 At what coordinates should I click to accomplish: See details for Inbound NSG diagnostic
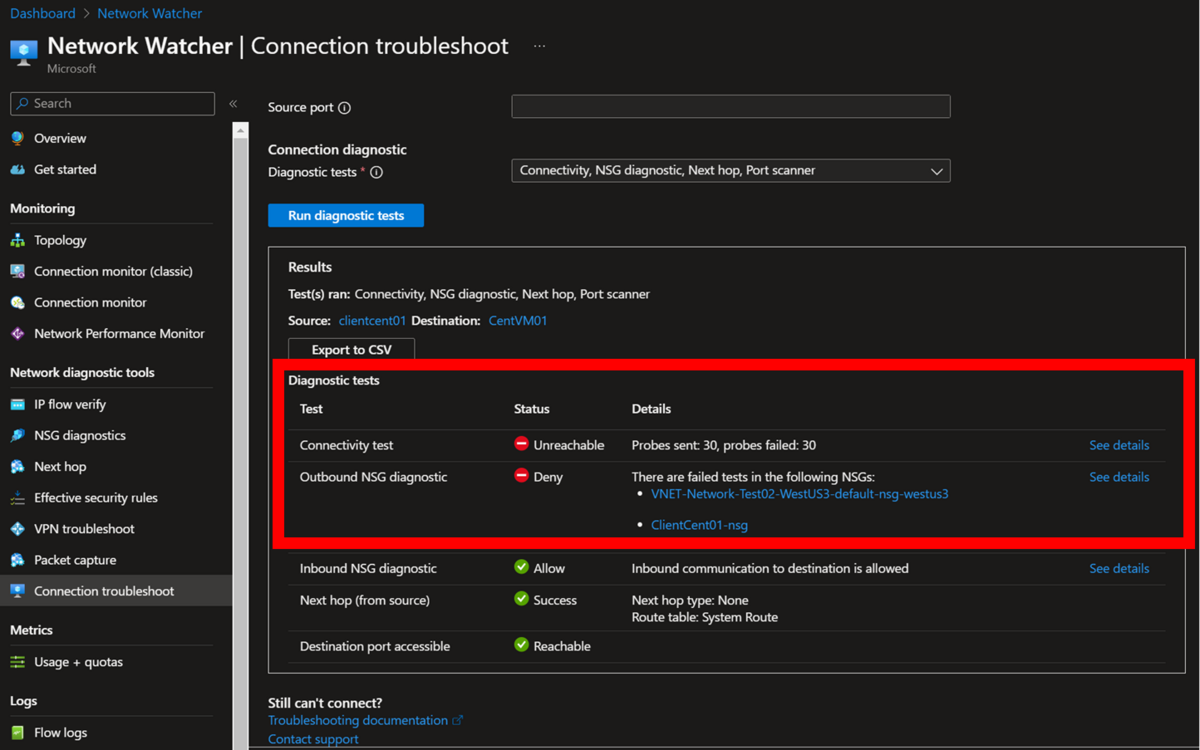[1119, 568]
